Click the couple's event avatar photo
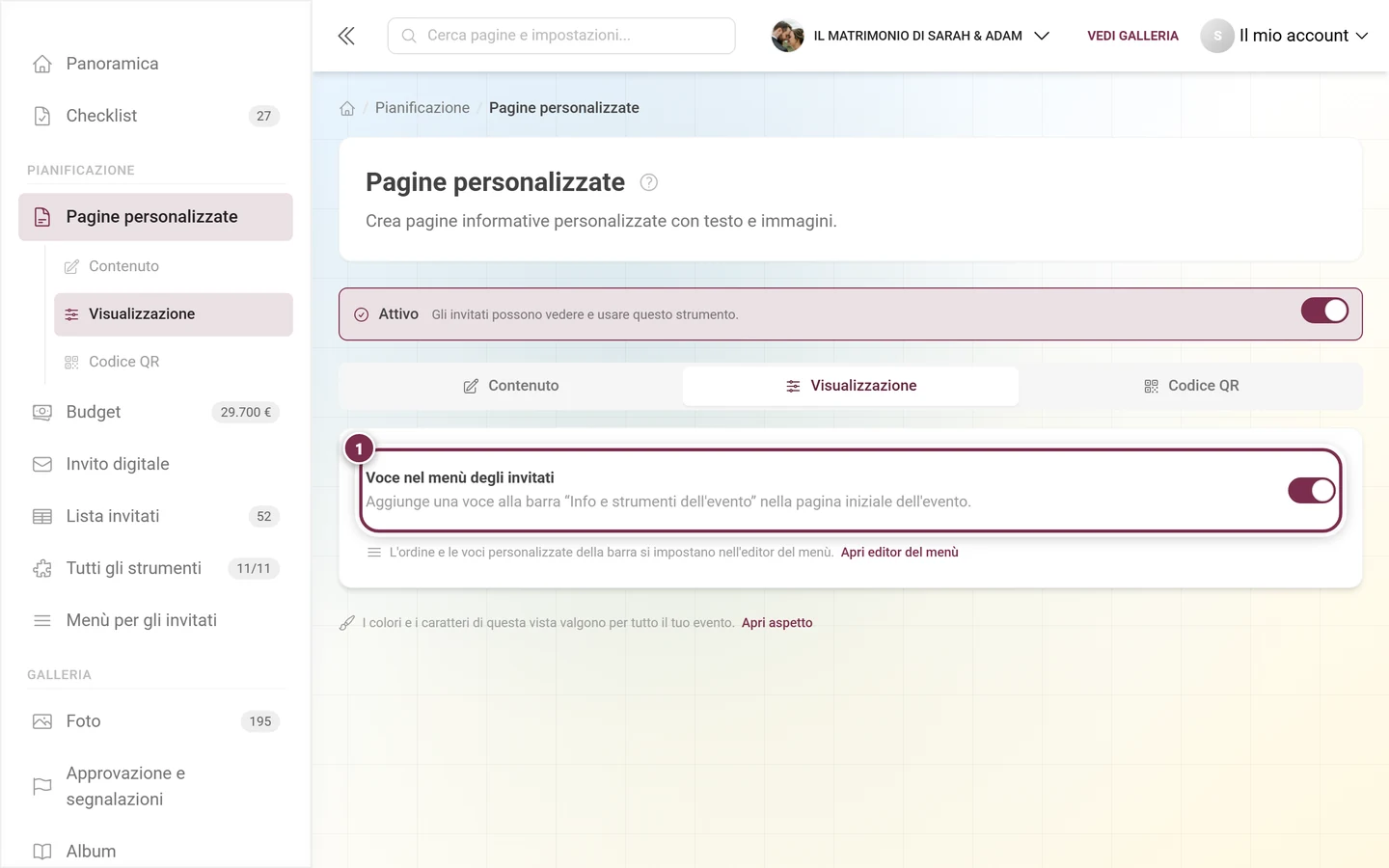This screenshot has width=1389, height=868. click(x=788, y=36)
